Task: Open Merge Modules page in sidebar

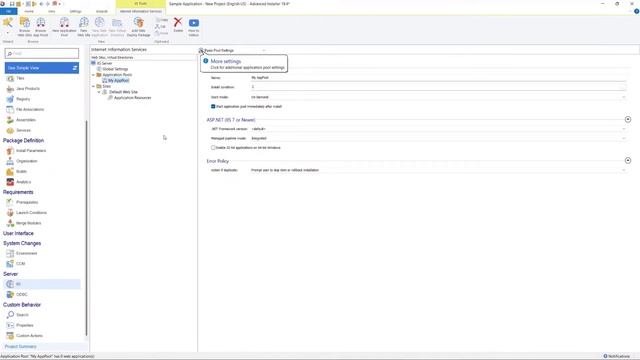Action: (x=24, y=223)
